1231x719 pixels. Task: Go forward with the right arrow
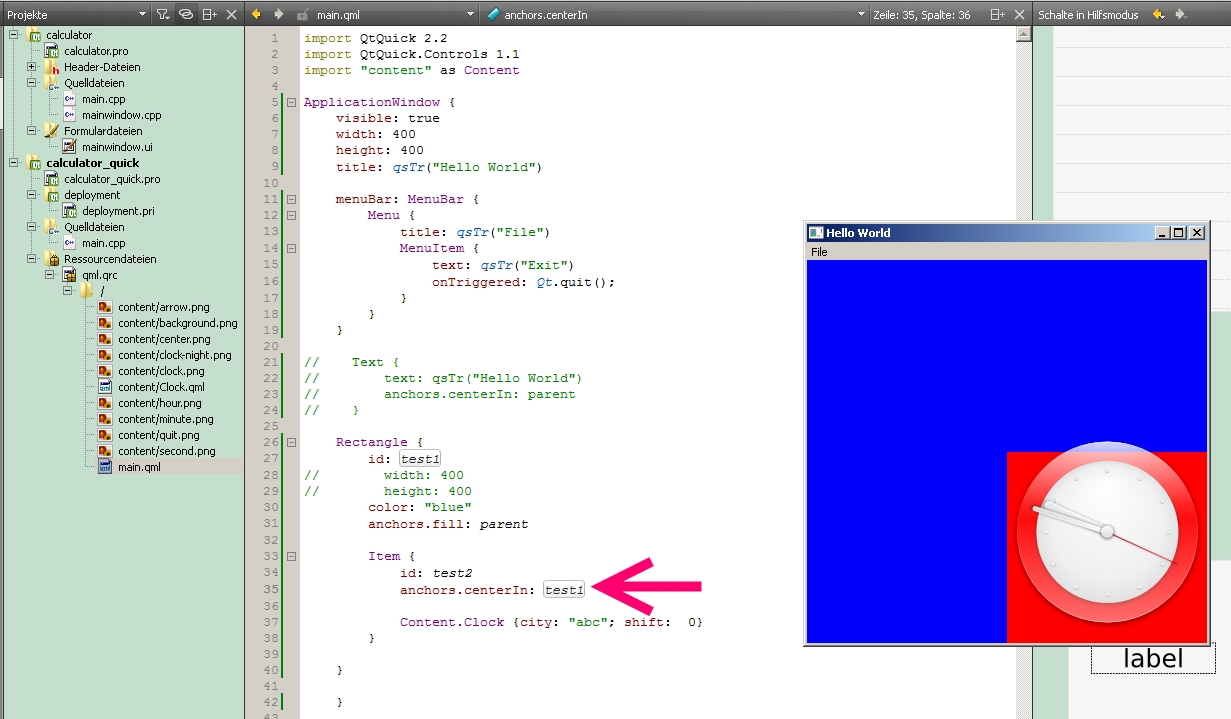click(279, 14)
